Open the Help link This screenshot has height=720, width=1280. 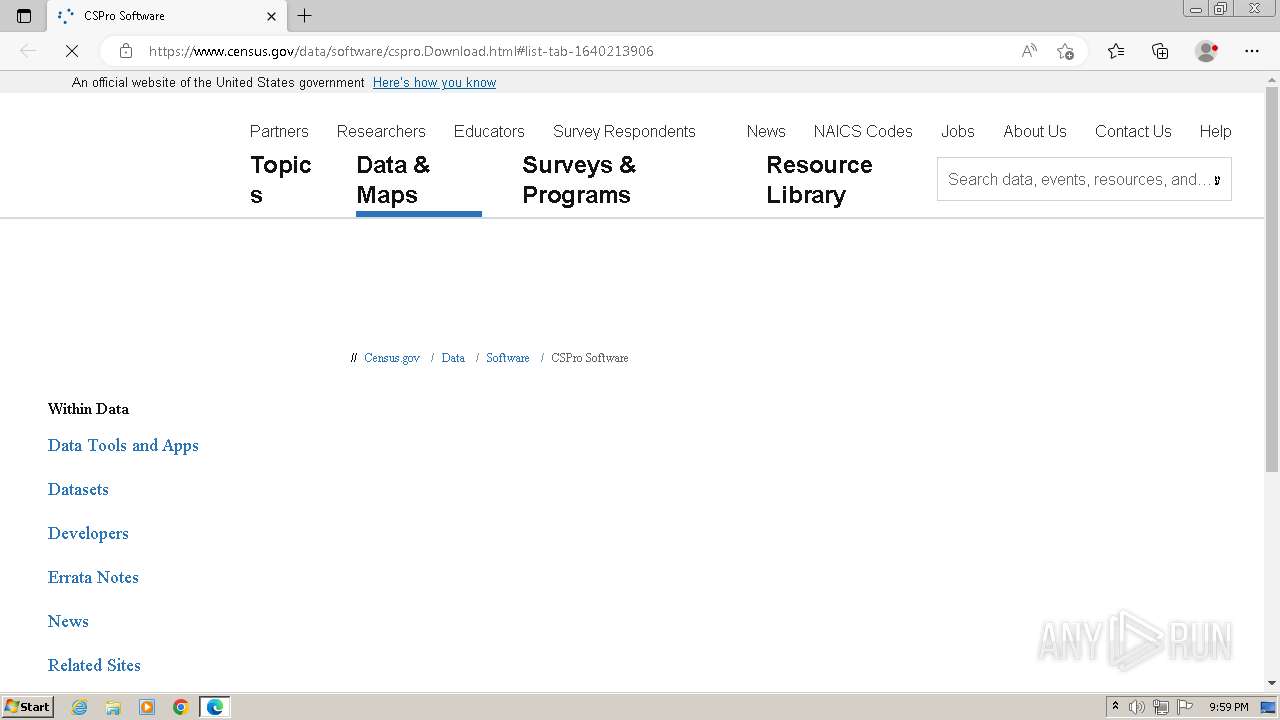click(1215, 131)
